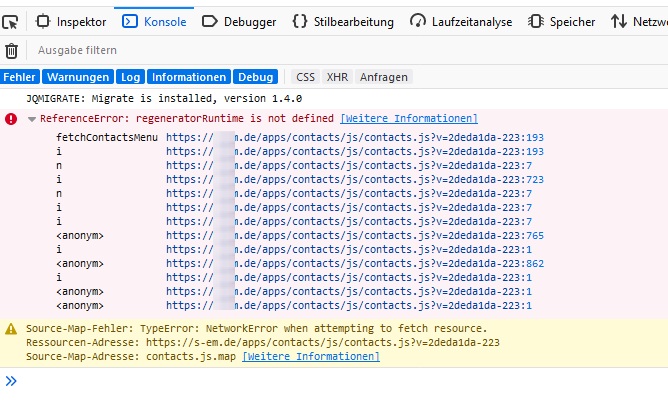
Task: Toggle the Log filter
Action: pos(130,77)
